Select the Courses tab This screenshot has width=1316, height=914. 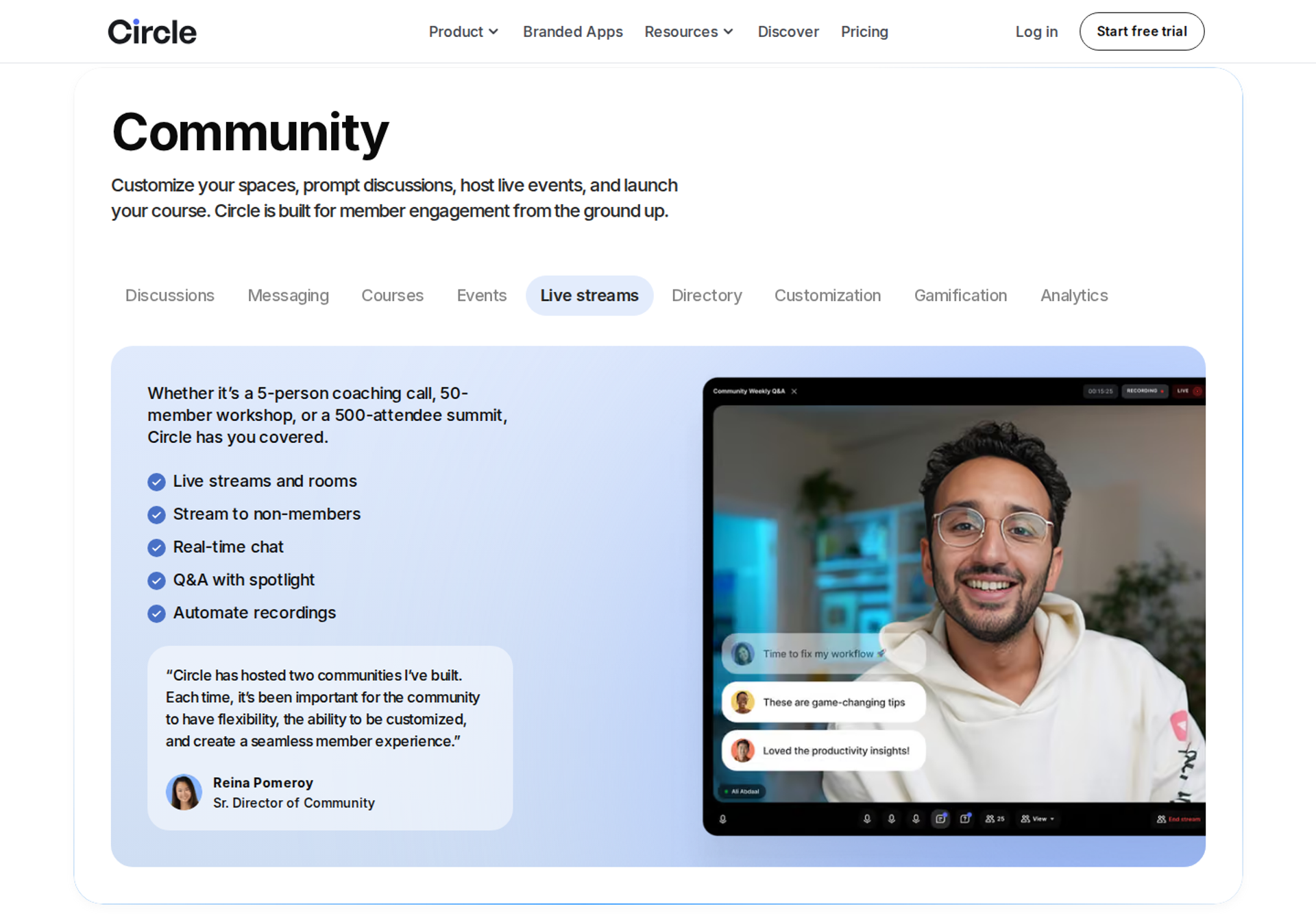coord(392,296)
